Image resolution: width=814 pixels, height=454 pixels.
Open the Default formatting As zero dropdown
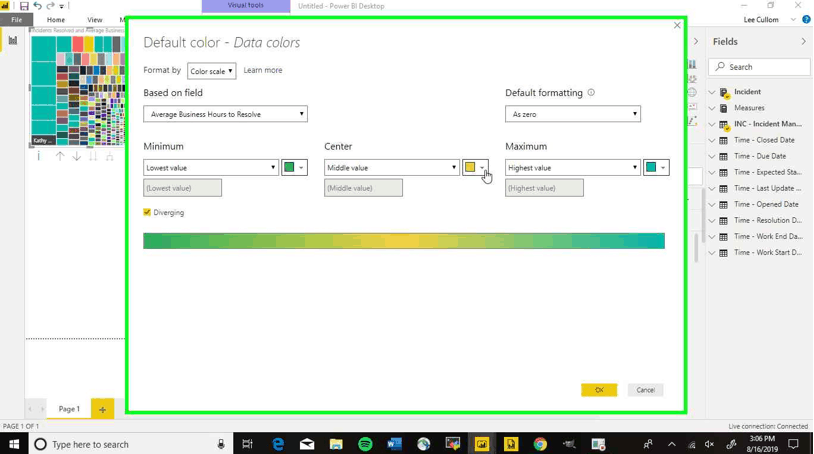[573, 114]
